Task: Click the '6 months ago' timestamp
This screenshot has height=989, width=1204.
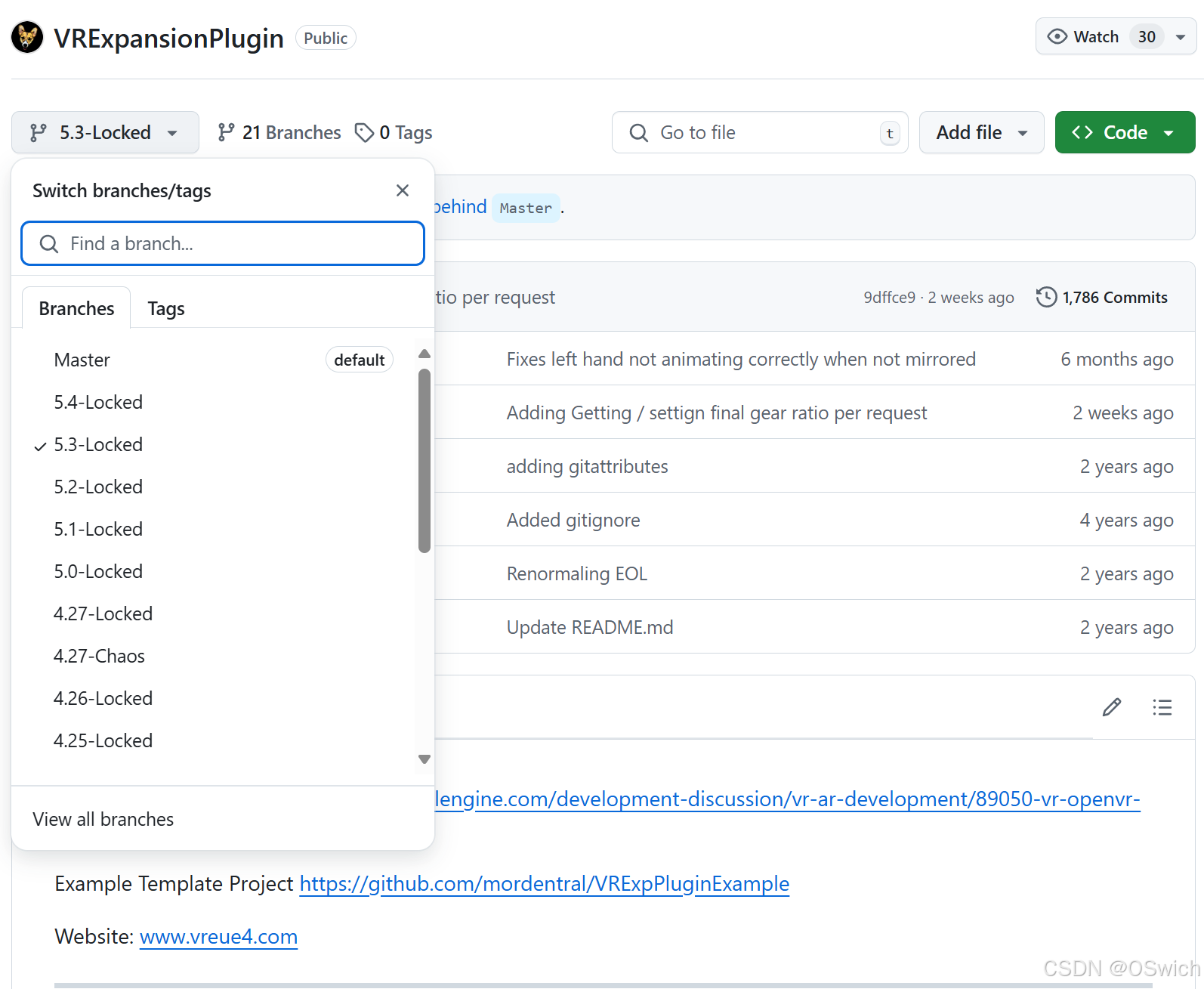Action: pyautogui.click(x=1116, y=359)
